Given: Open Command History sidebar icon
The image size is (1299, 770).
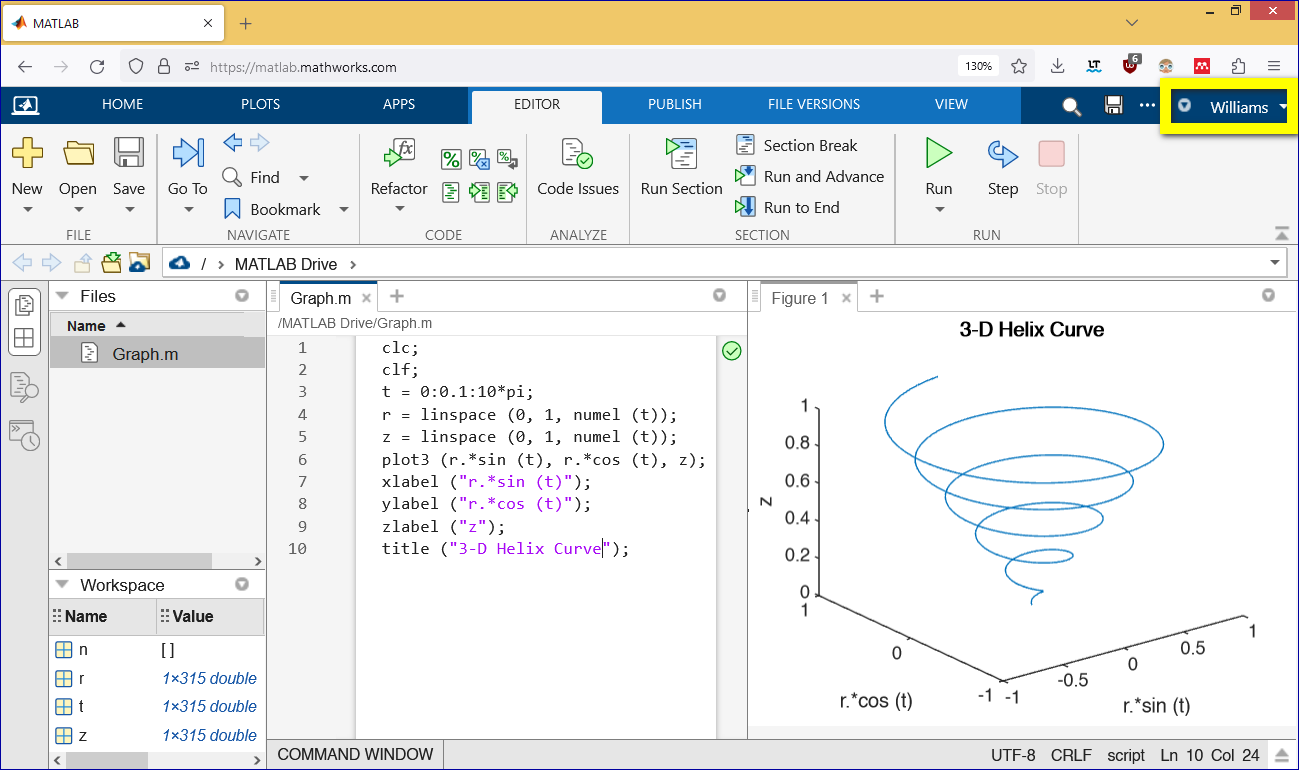Looking at the screenshot, I should 24,435.
